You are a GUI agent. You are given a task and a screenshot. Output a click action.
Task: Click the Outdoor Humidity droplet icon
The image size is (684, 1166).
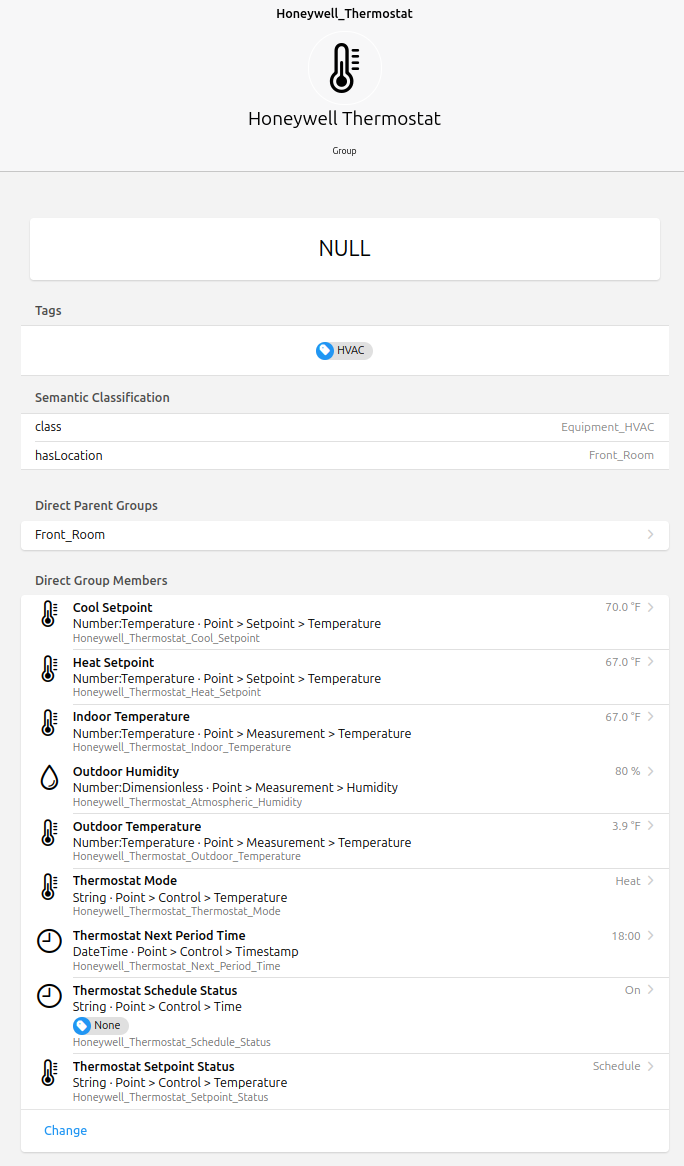click(x=48, y=778)
